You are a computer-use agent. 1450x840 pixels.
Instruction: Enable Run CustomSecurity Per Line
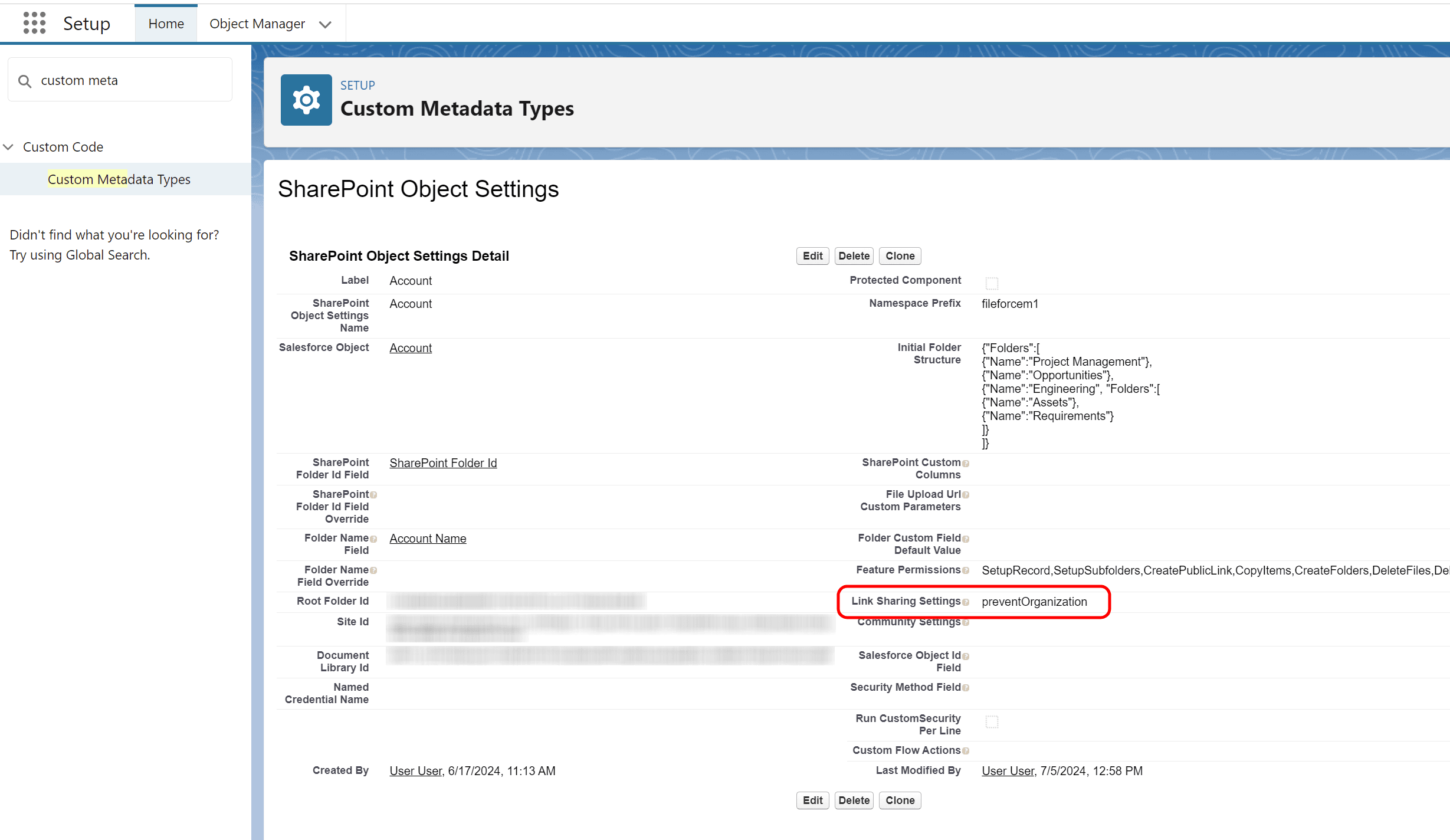pos(992,721)
